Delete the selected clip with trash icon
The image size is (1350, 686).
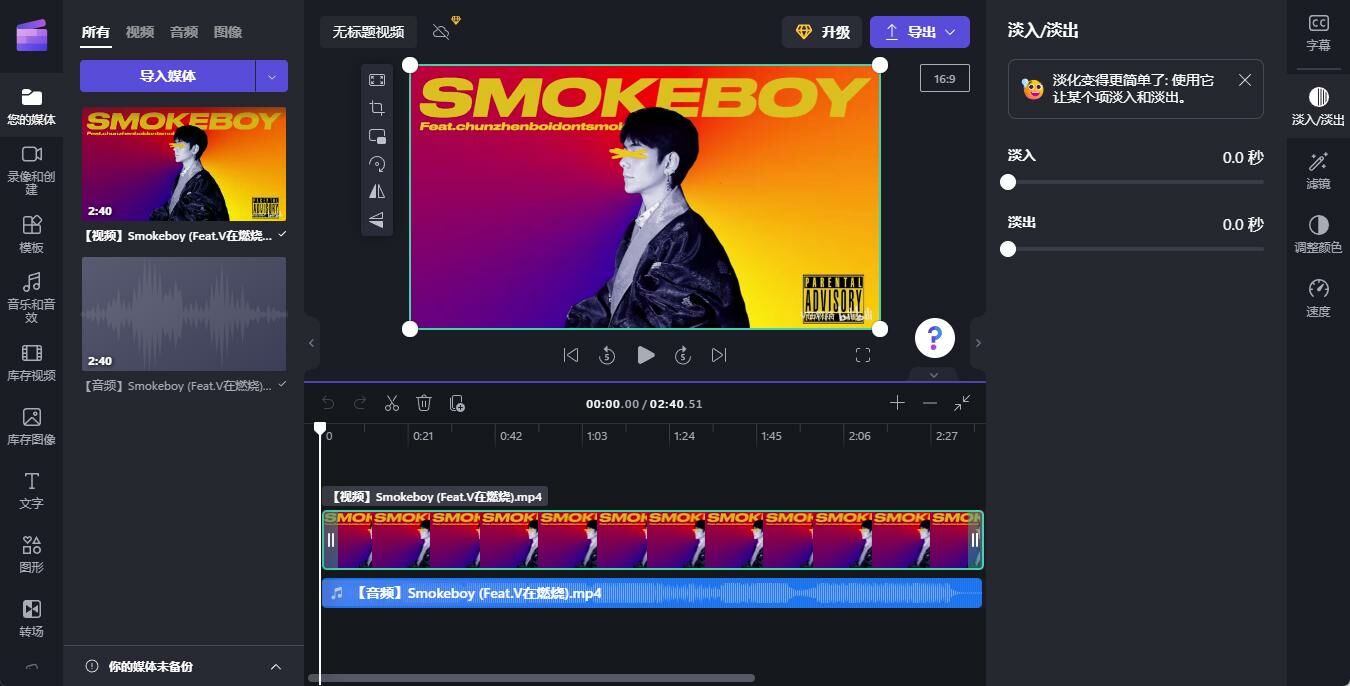pyautogui.click(x=424, y=403)
